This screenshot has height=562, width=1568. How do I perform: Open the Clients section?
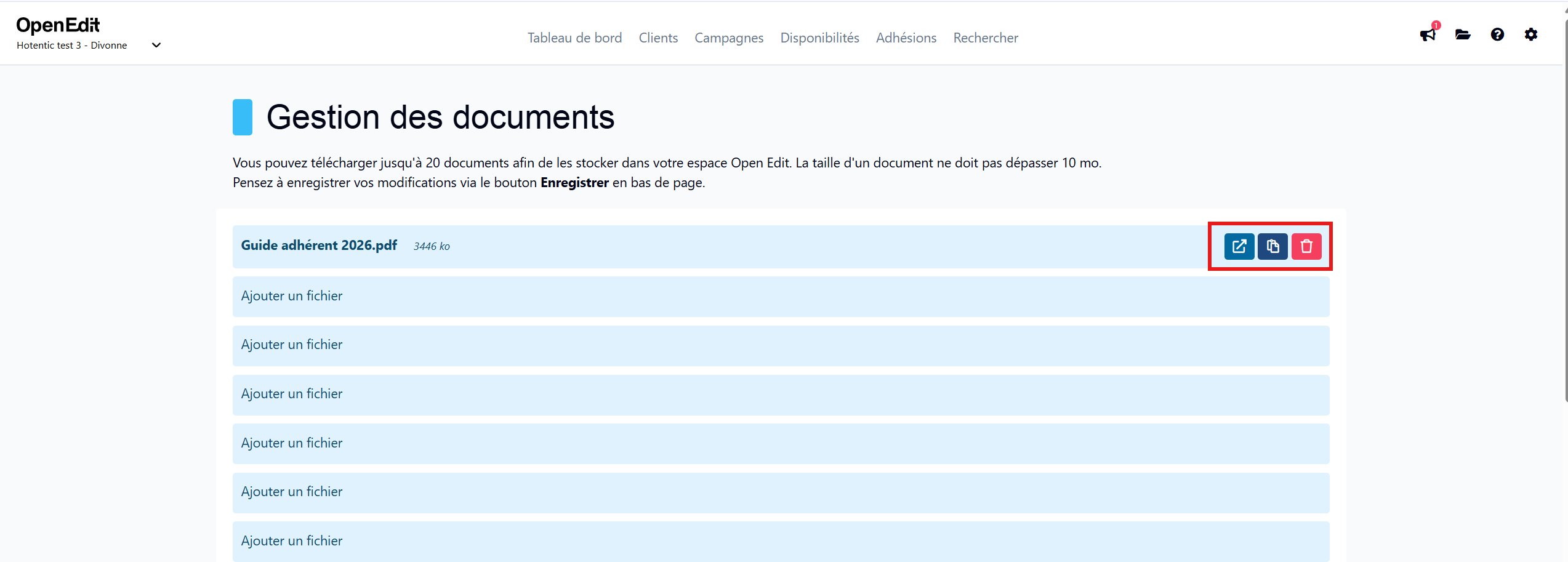point(658,38)
